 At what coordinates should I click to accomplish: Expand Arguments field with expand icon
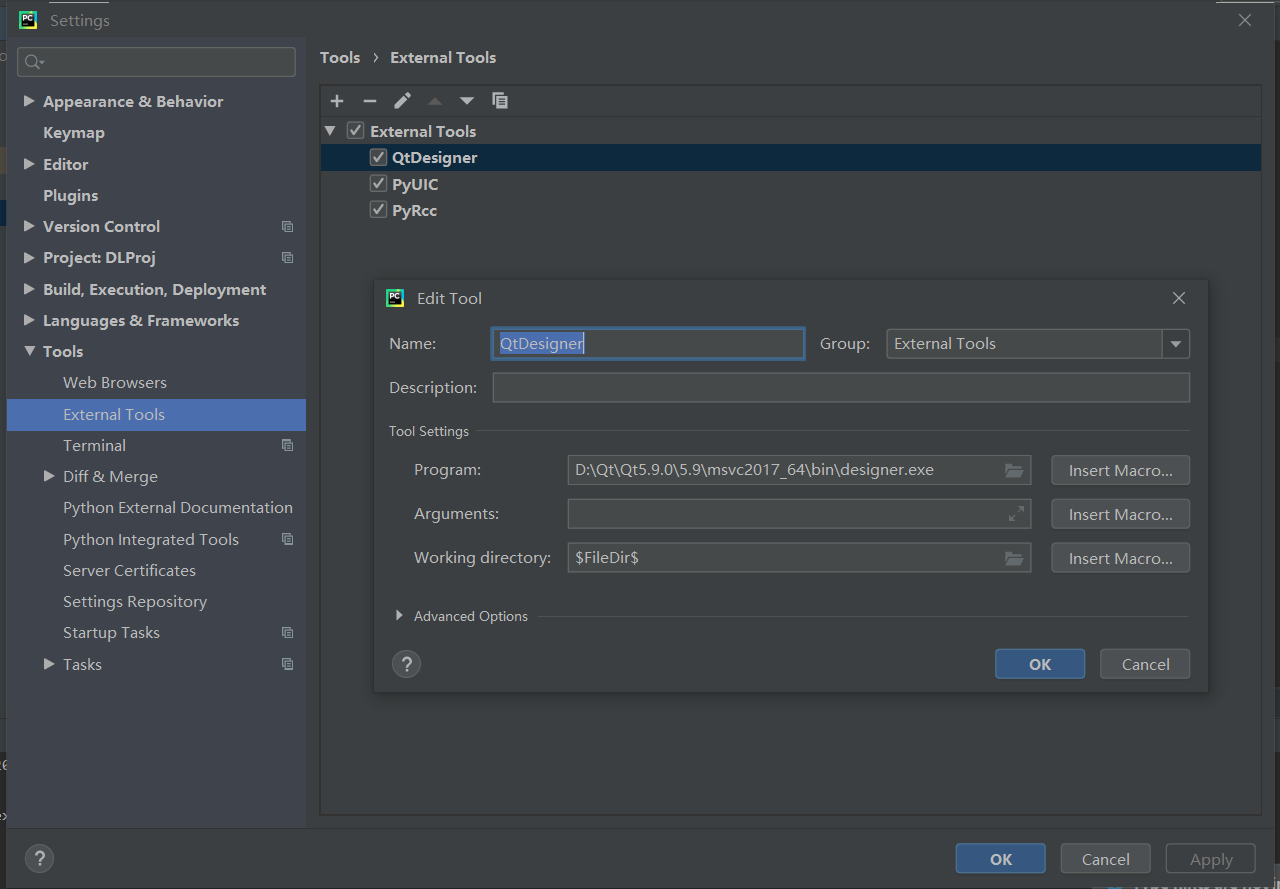coord(1014,513)
